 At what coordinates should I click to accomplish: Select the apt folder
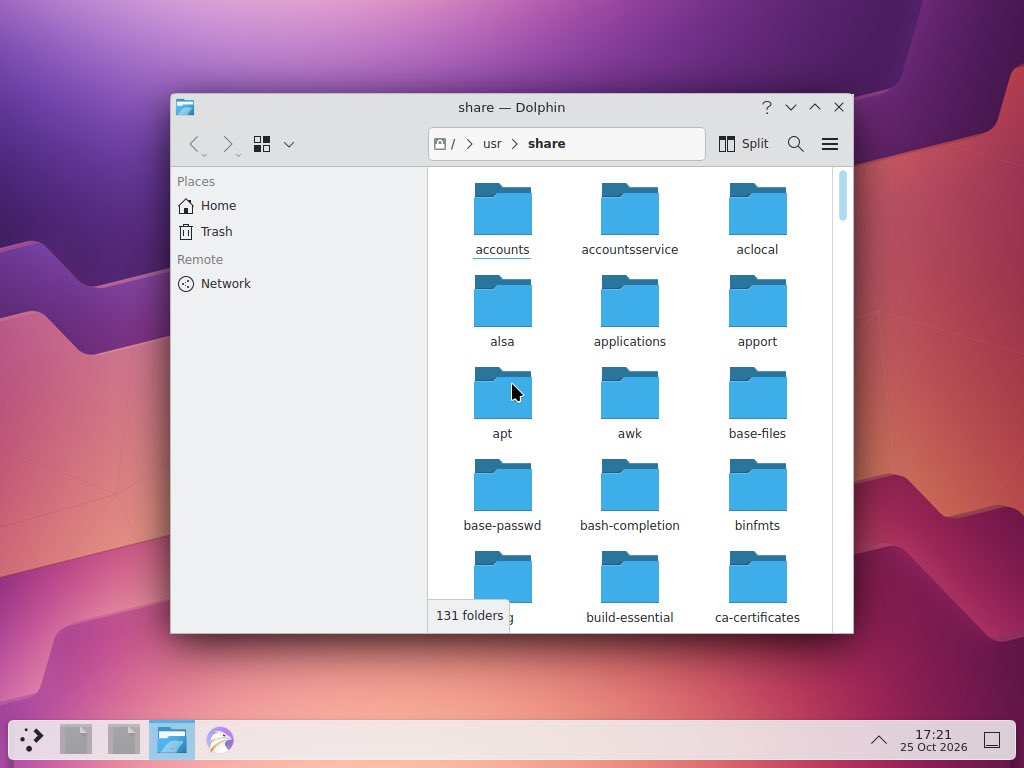click(502, 404)
